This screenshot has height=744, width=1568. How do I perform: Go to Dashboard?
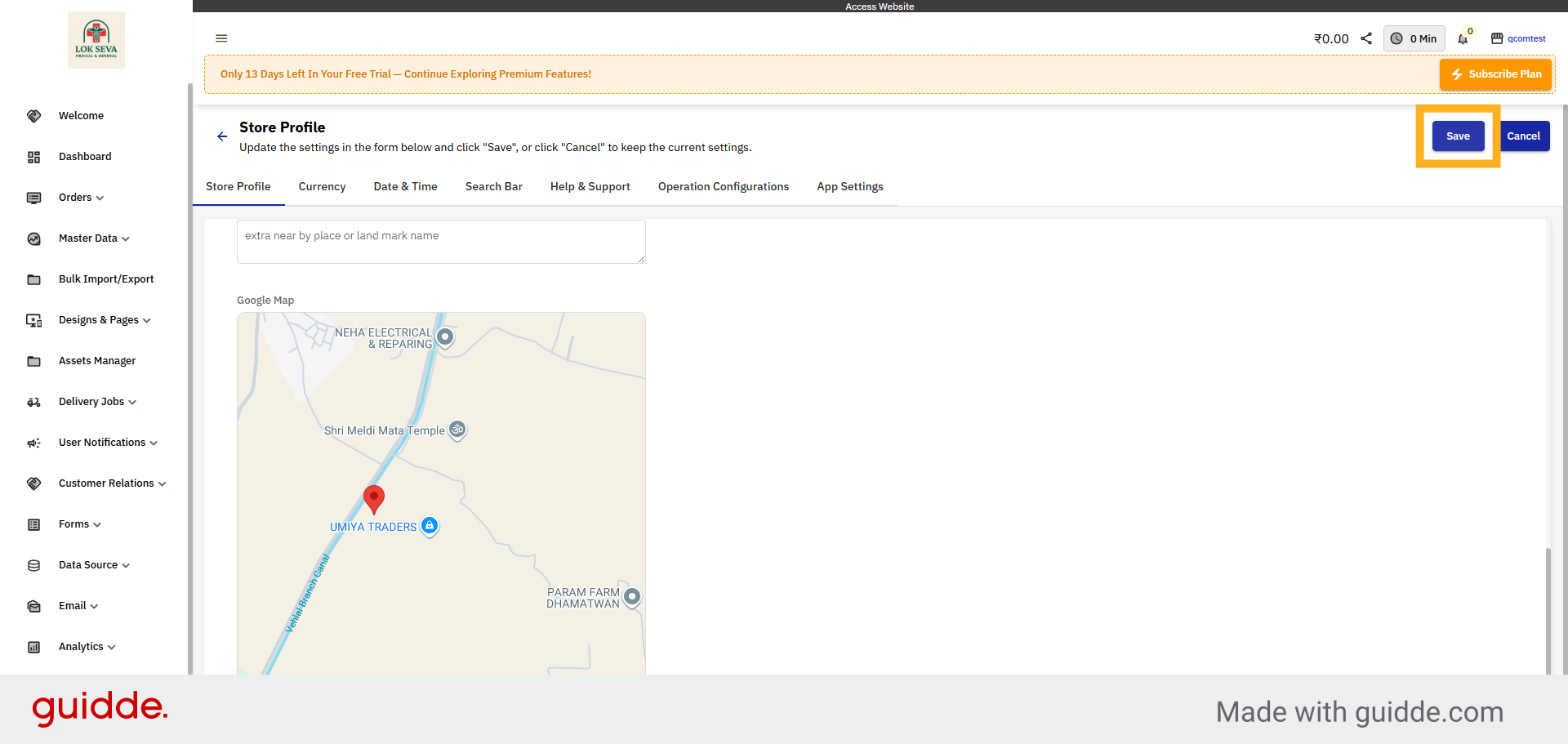pyautogui.click(x=85, y=157)
